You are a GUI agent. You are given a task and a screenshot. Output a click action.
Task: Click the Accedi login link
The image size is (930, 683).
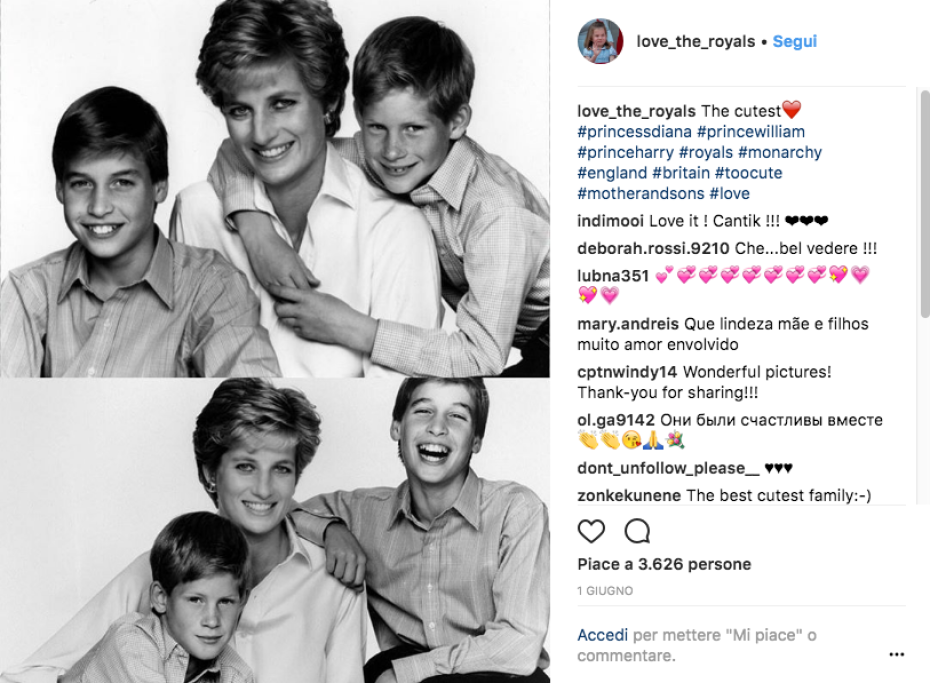pyautogui.click(x=602, y=635)
